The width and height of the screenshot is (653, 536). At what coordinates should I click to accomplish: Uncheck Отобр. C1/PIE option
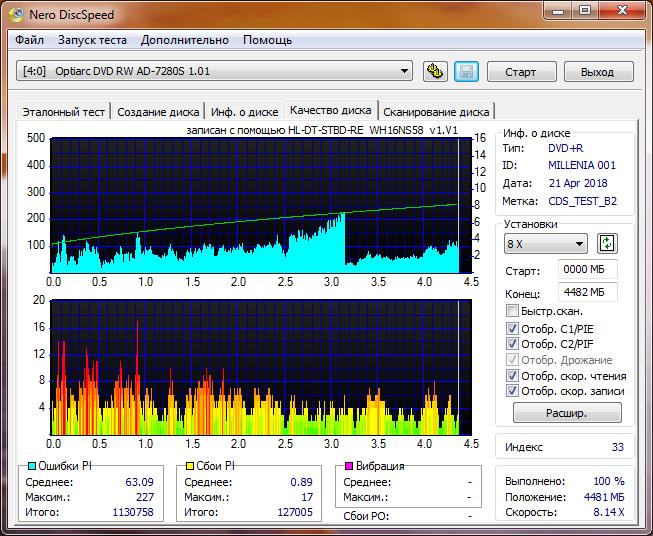(x=513, y=328)
